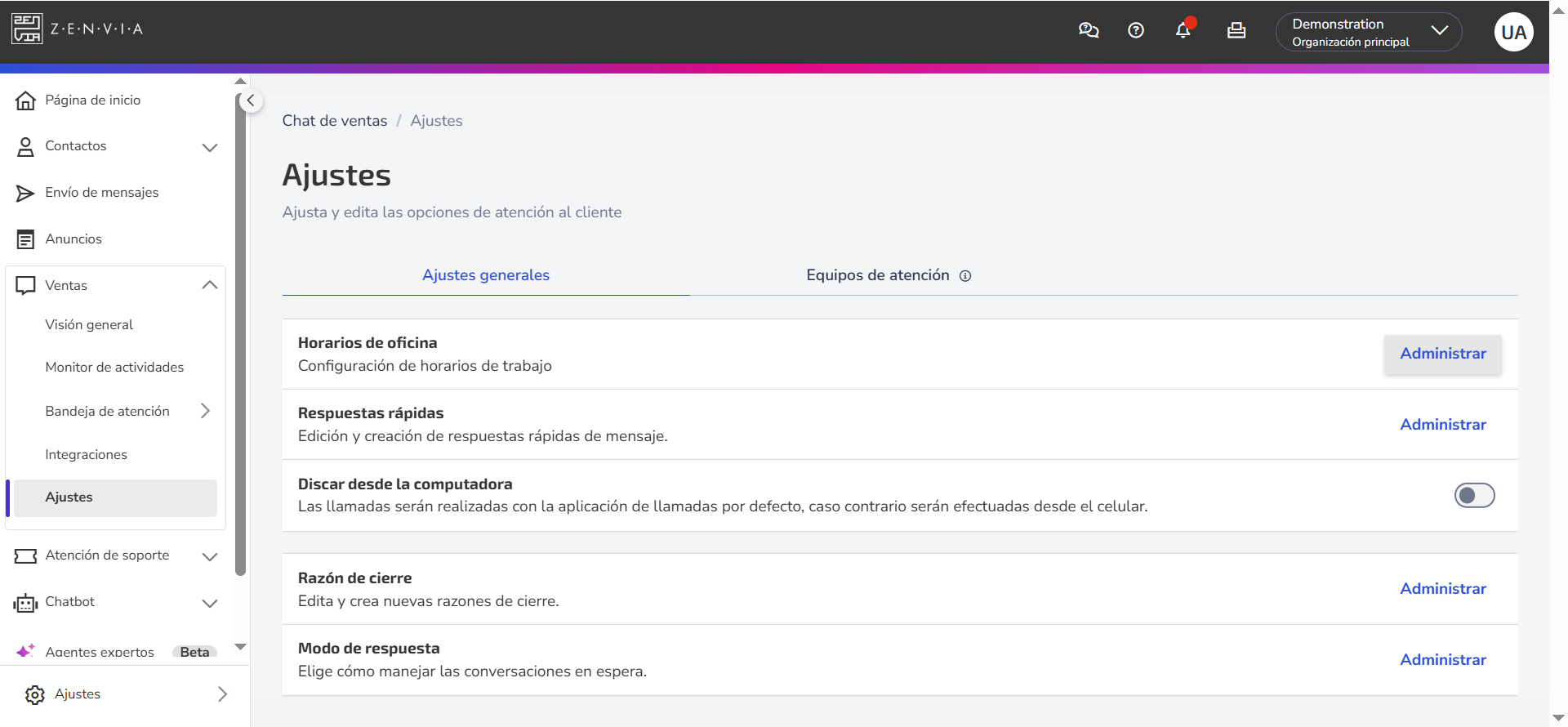Click the Modo de respuesta heading
The image size is (1568, 727).
pyautogui.click(x=368, y=649)
